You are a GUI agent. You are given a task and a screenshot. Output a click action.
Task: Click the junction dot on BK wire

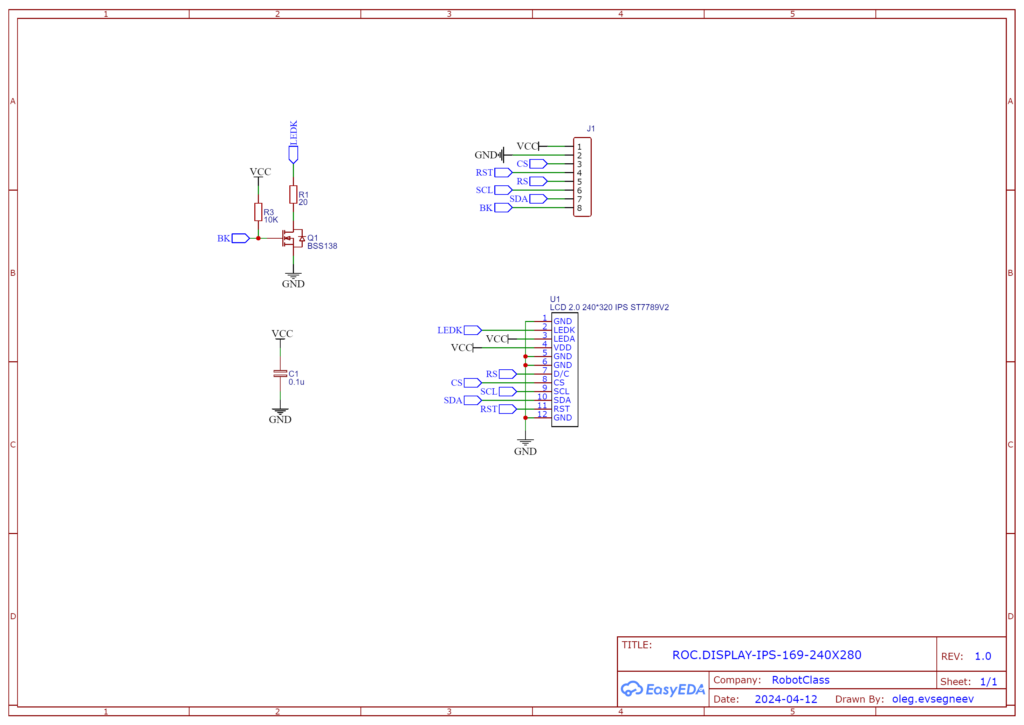259,238
